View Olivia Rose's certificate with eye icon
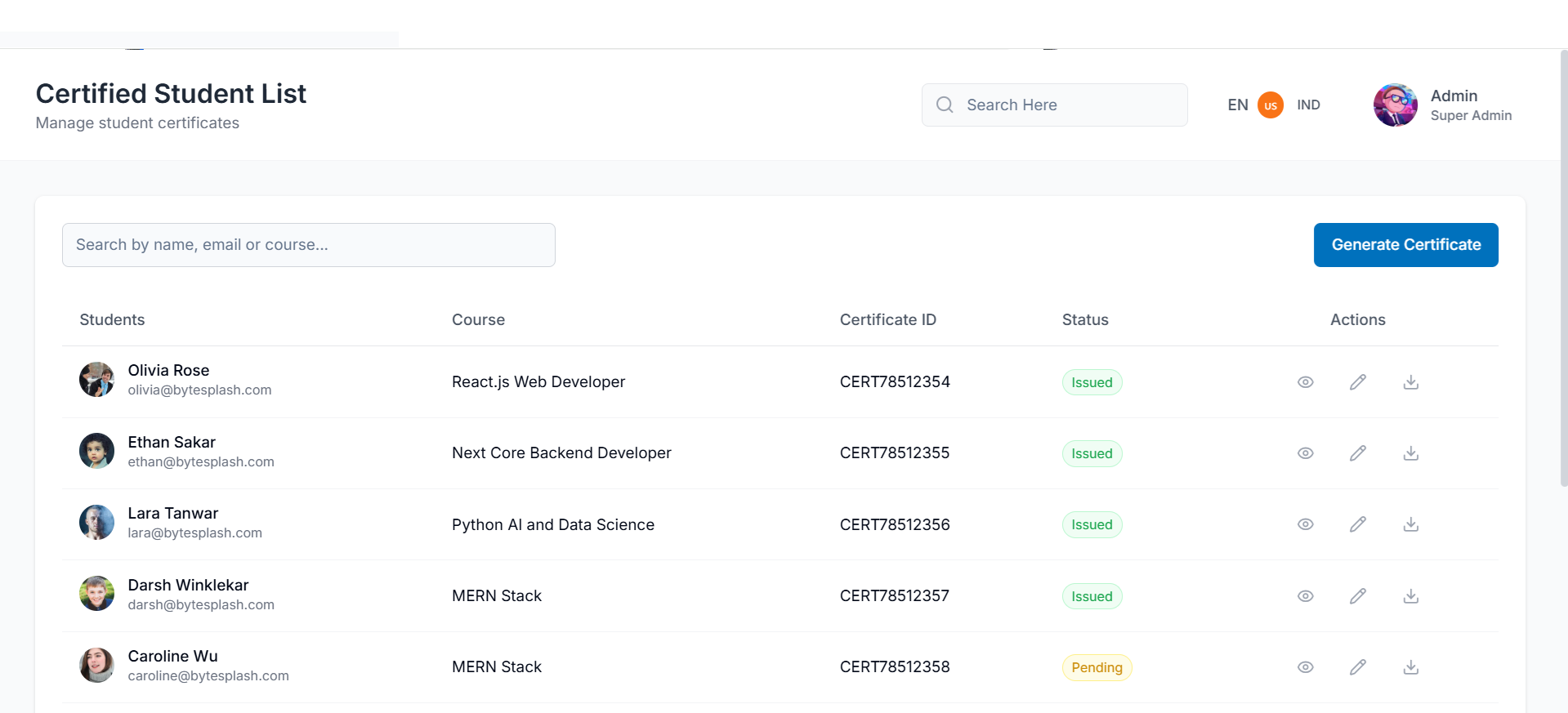The image size is (1568, 713). coord(1305,382)
